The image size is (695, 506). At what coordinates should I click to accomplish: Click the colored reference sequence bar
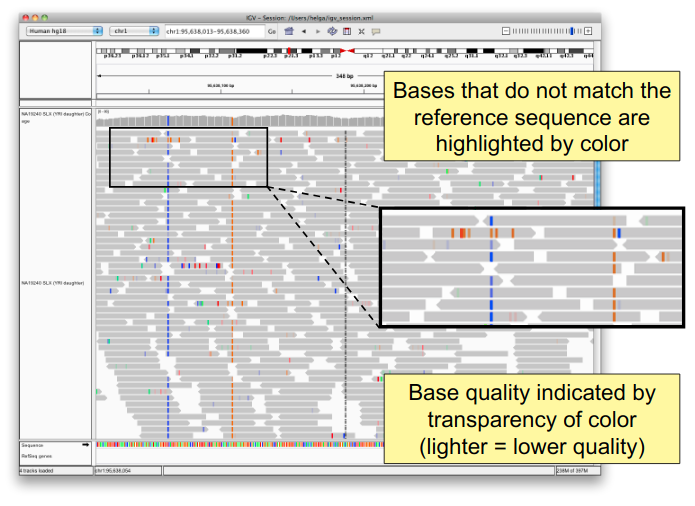(239, 444)
